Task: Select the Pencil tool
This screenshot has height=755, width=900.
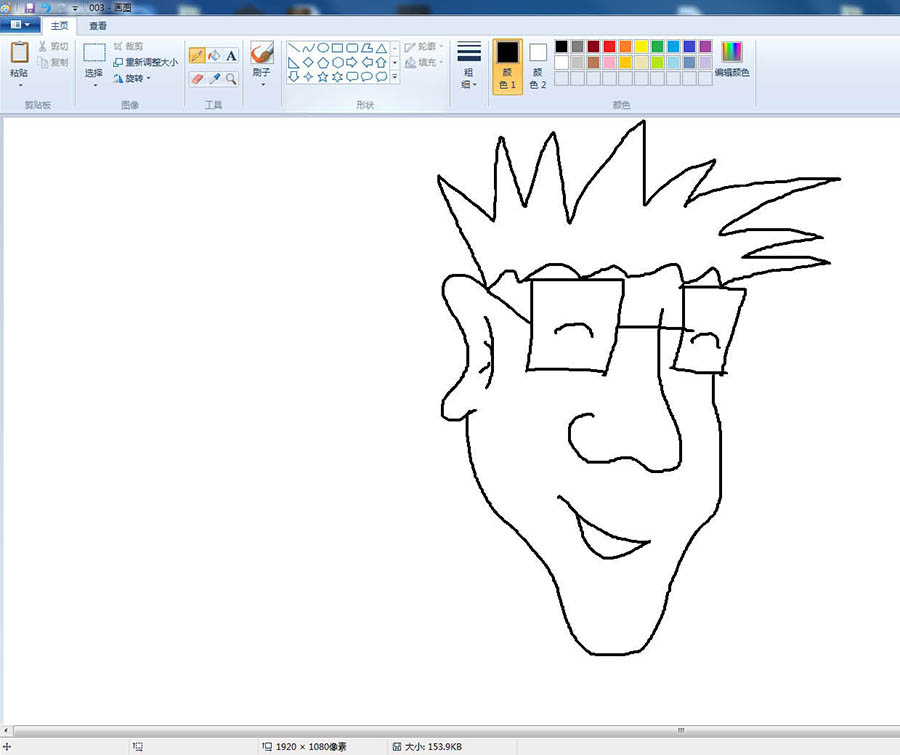Action: pos(197,55)
